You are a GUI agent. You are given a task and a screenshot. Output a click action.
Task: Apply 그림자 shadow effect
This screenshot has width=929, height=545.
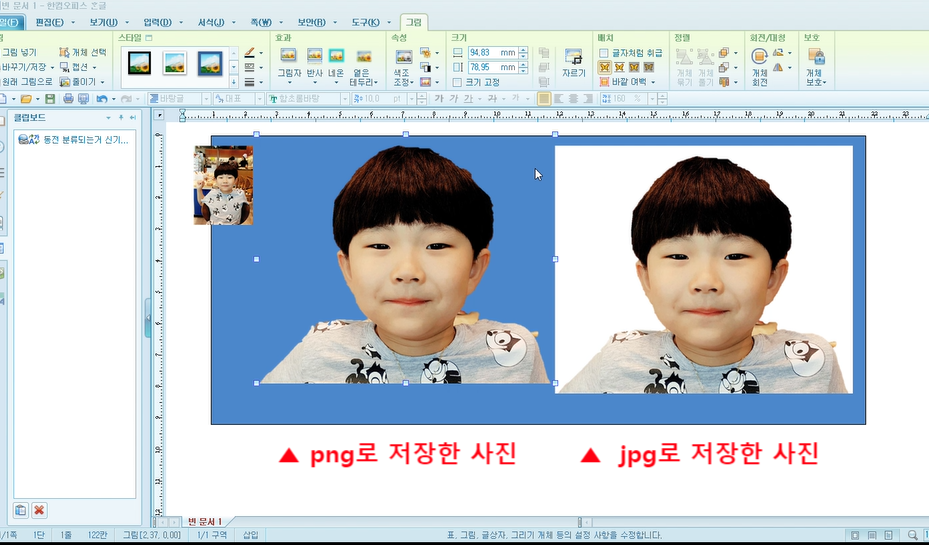click(x=289, y=64)
